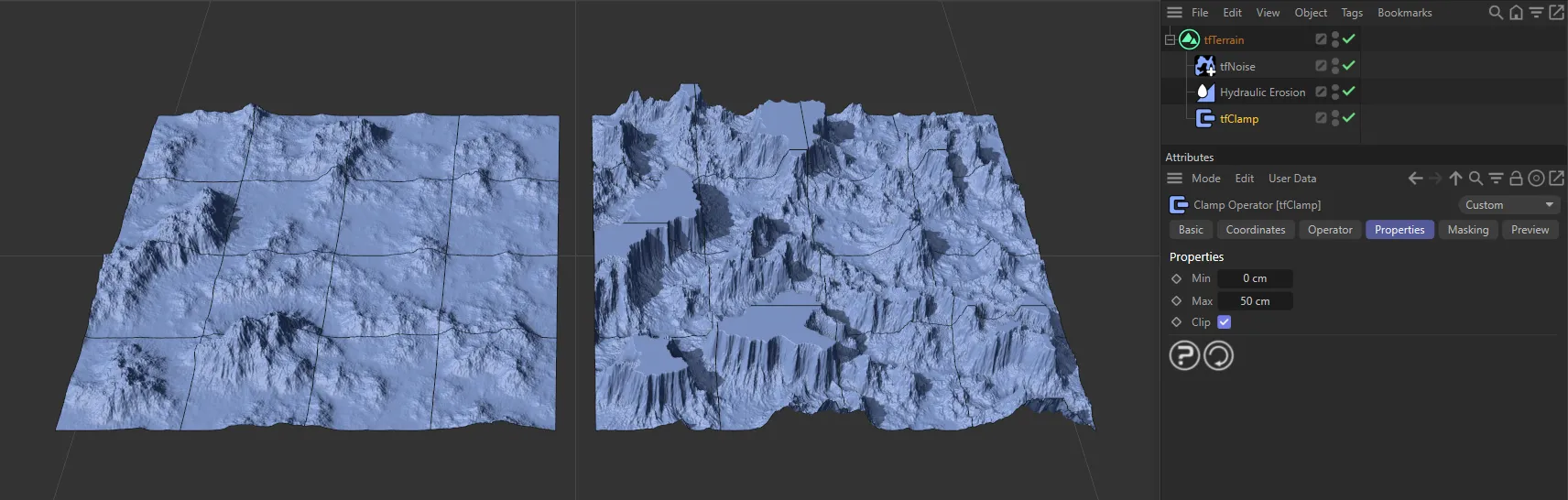
Task: Click the Max value field
Action: pos(1255,301)
